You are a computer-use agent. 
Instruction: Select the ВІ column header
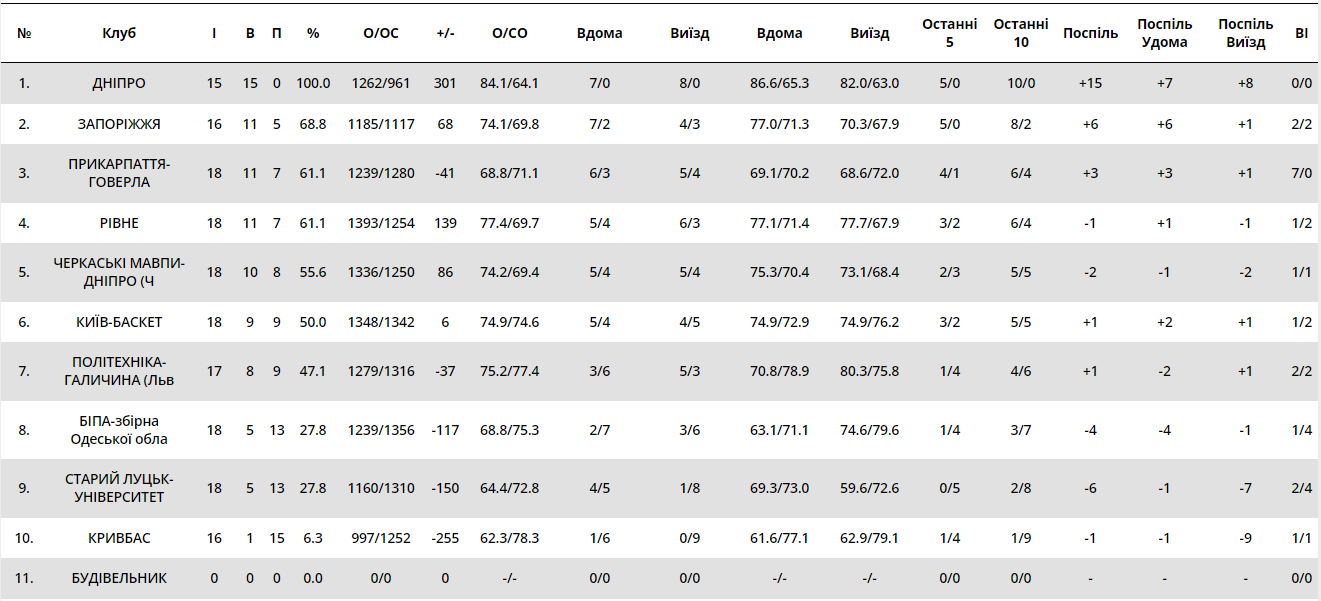[1301, 33]
